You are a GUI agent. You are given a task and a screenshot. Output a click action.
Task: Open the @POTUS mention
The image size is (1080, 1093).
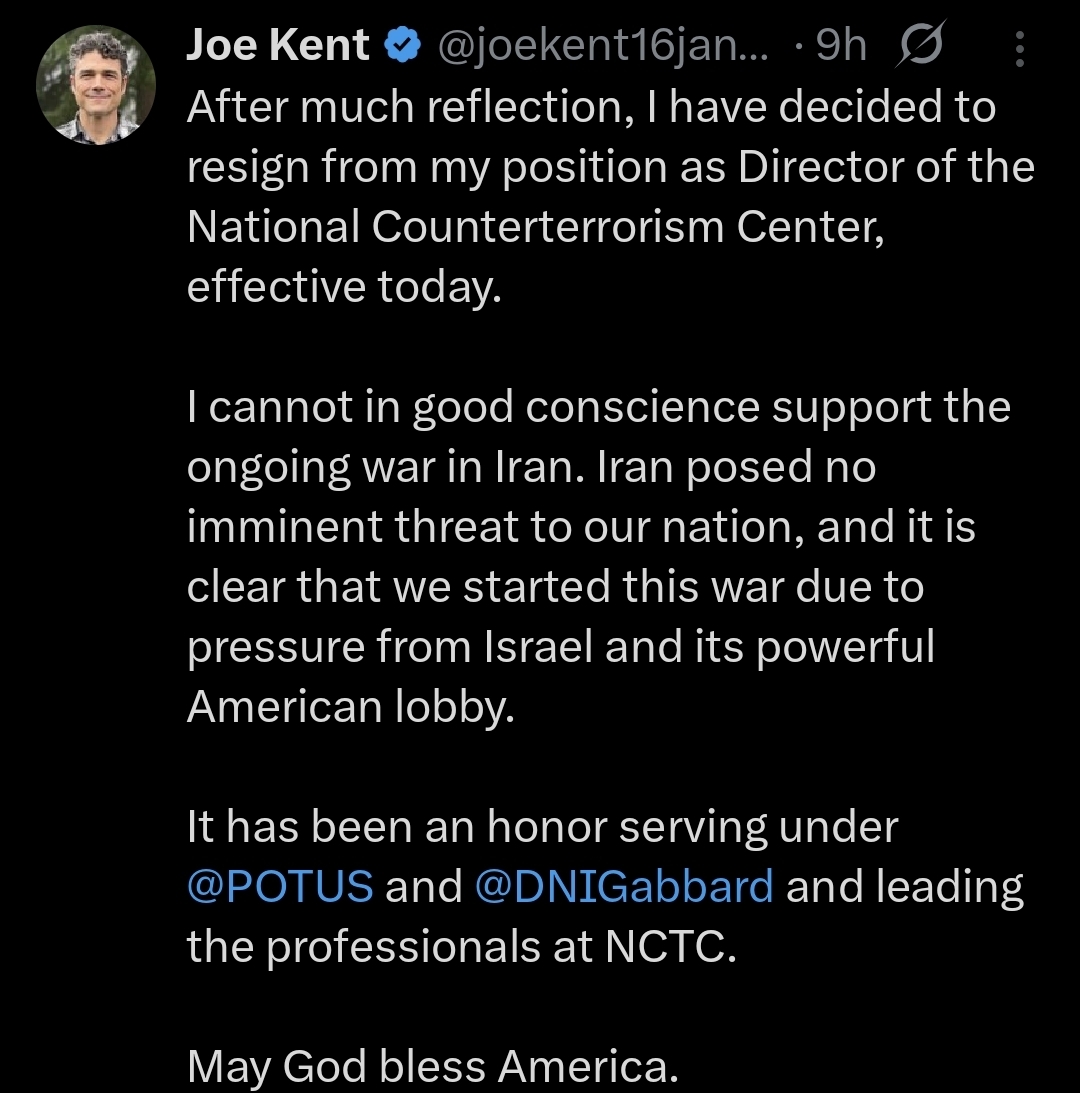coord(280,886)
